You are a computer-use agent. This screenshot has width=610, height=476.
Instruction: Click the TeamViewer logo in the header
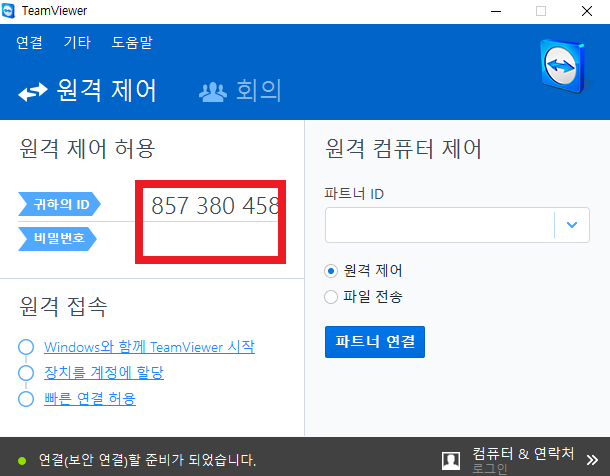pos(564,66)
